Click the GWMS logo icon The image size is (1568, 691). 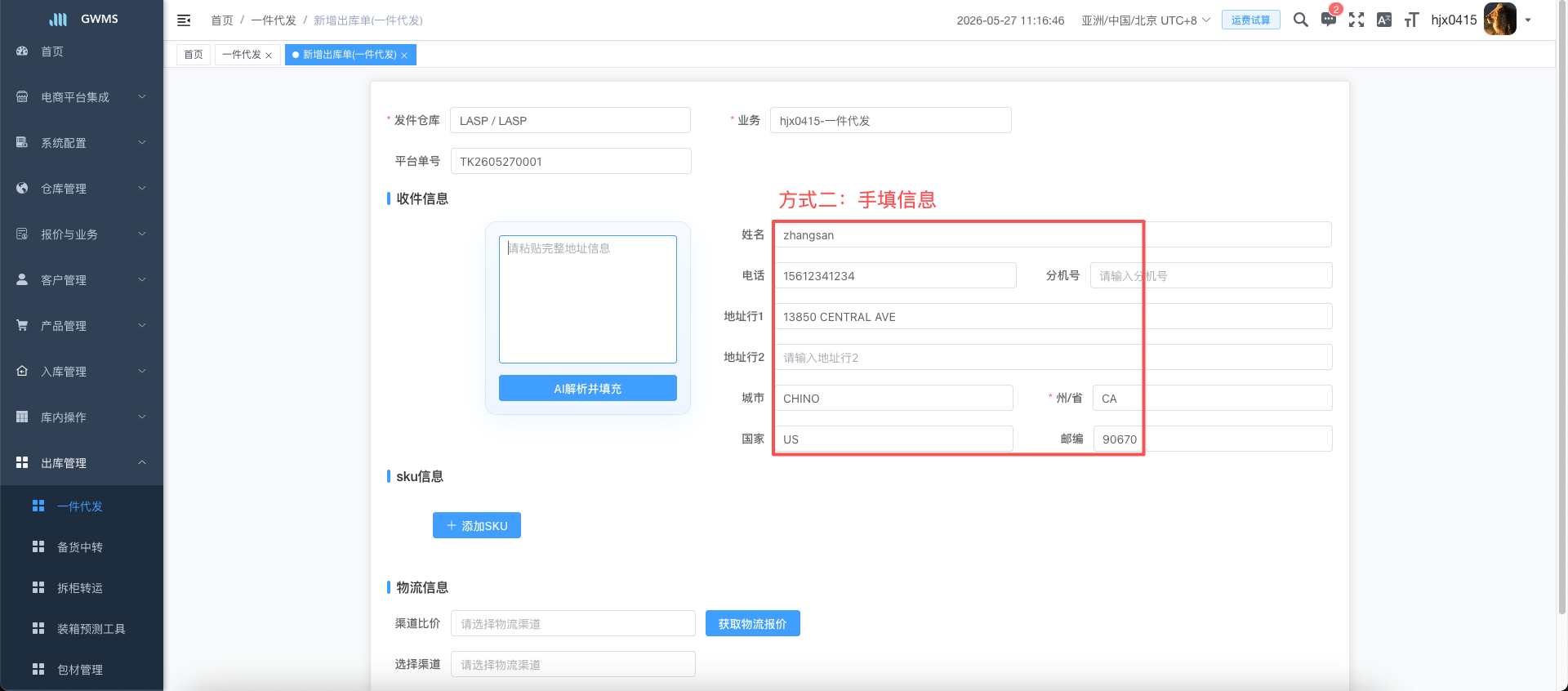coord(58,19)
